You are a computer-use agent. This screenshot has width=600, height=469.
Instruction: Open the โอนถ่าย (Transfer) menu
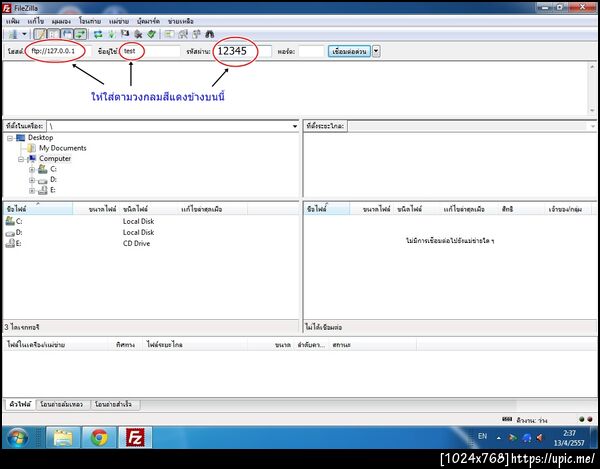click(x=90, y=21)
